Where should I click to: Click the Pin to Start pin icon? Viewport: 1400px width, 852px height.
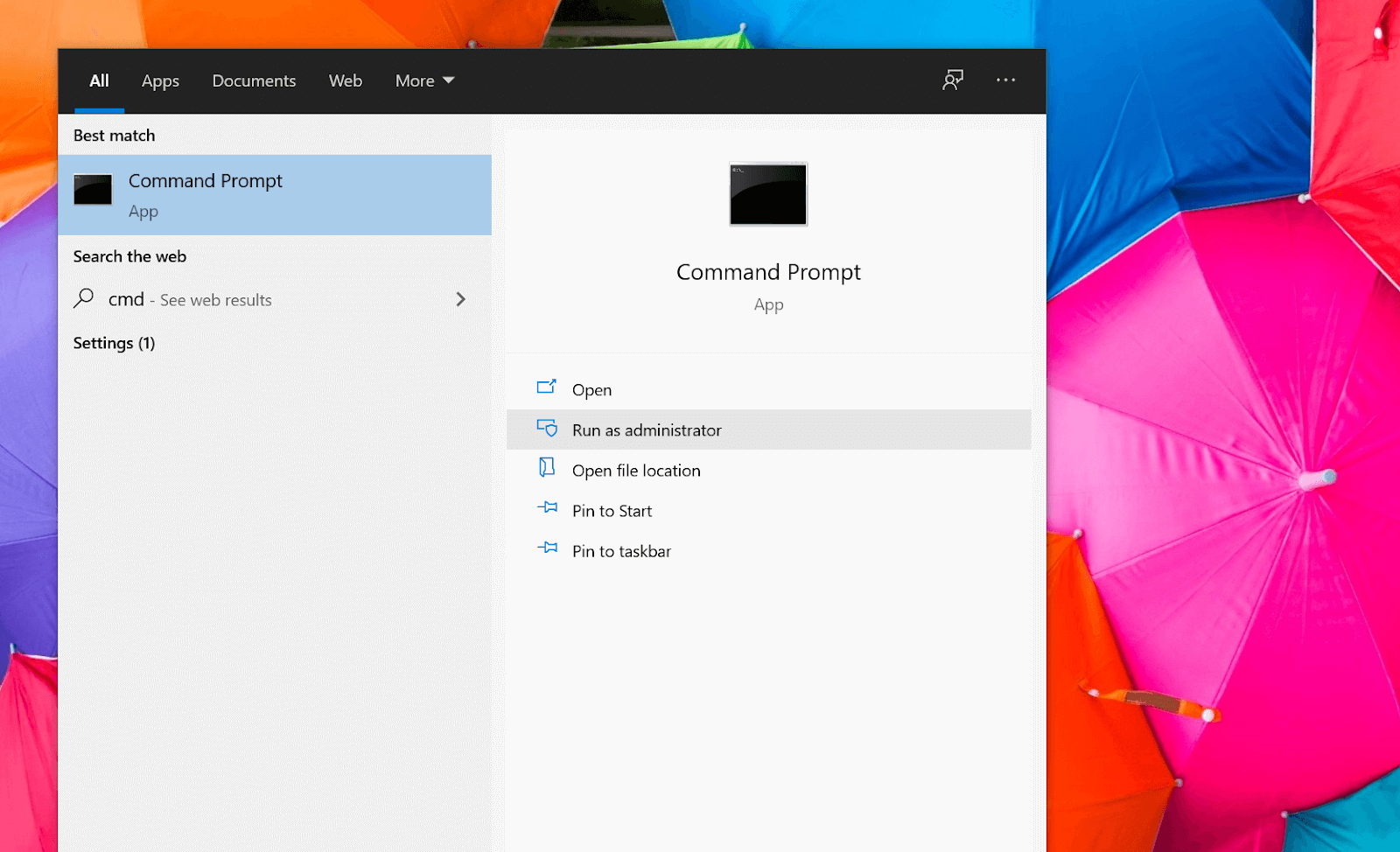tap(548, 509)
